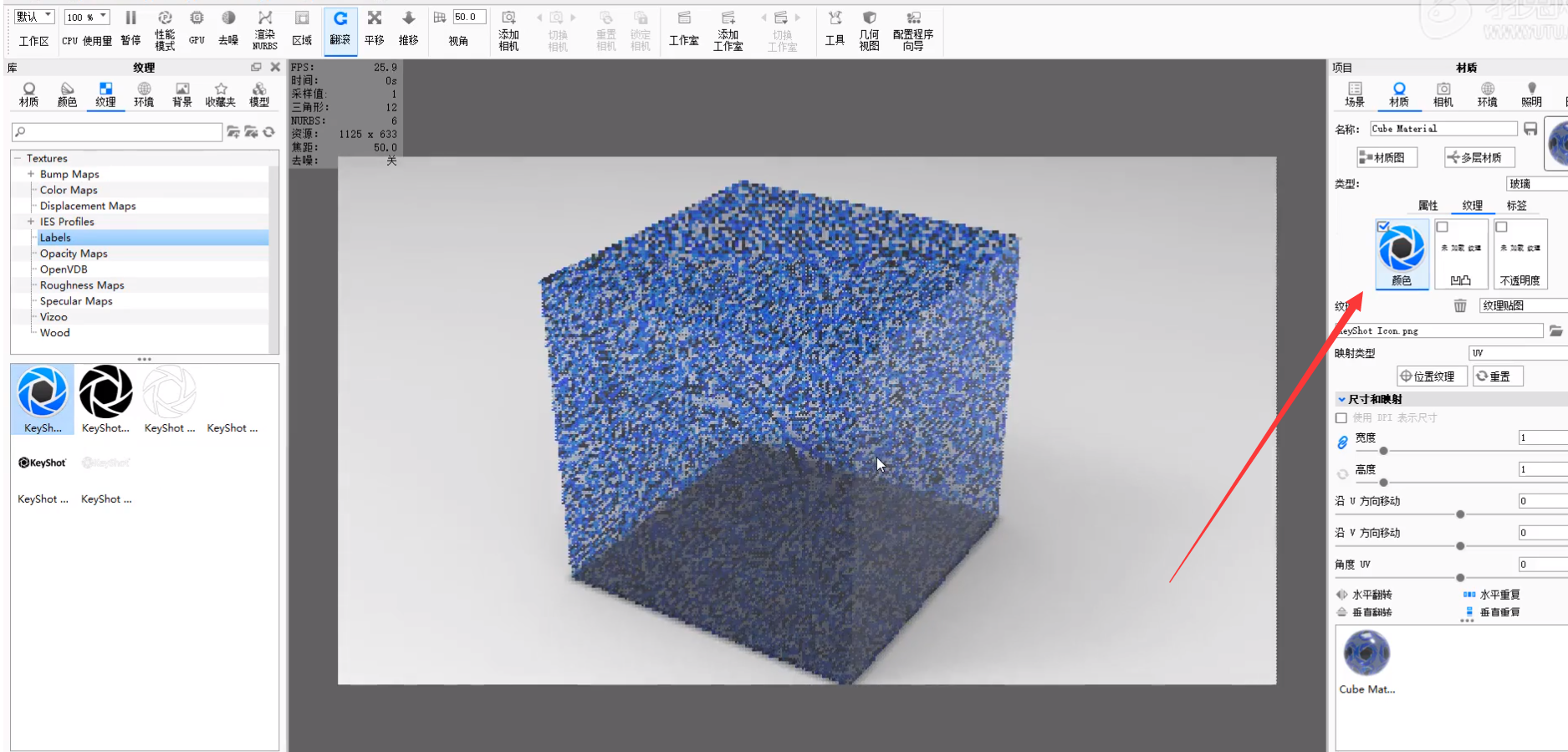The image size is (1568, 752).
Task: Click the 角度 UV slider handle
Action: point(1460,577)
